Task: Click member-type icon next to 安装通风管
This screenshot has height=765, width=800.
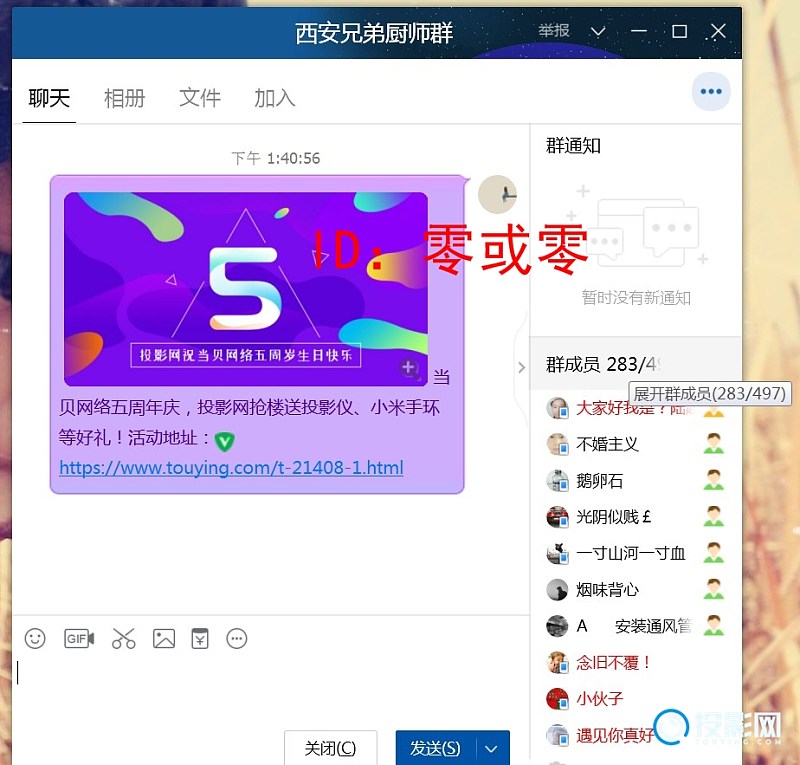Action: pyautogui.click(x=713, y=626)
